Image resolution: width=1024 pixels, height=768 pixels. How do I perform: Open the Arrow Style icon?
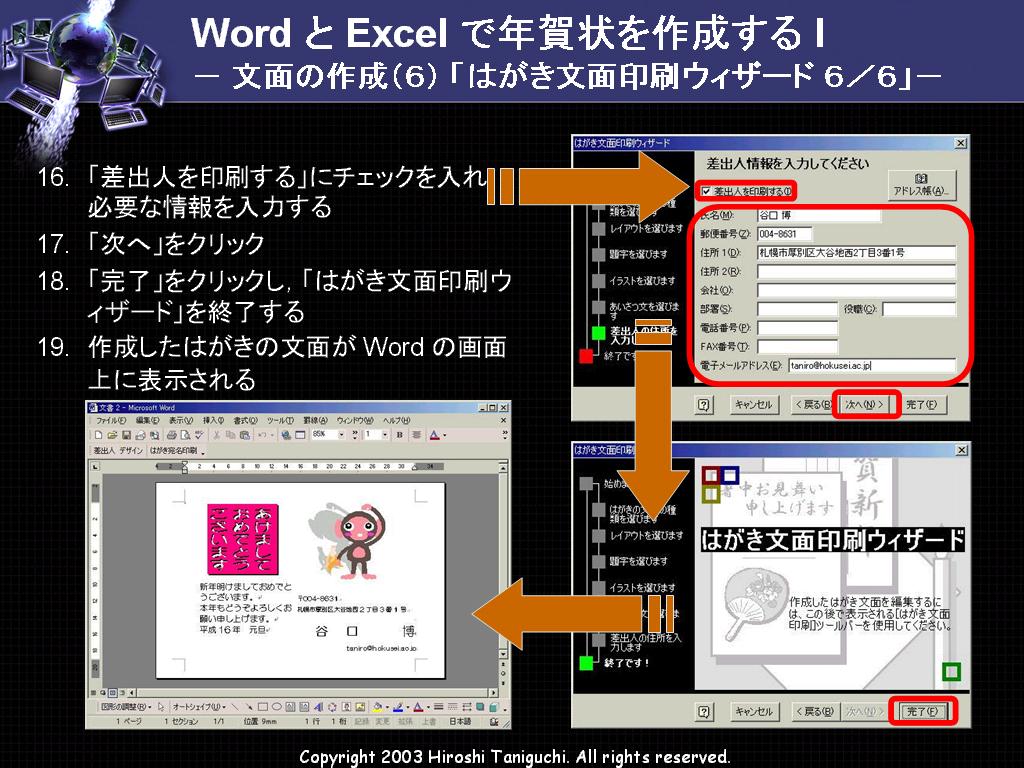tap(467, 707)
